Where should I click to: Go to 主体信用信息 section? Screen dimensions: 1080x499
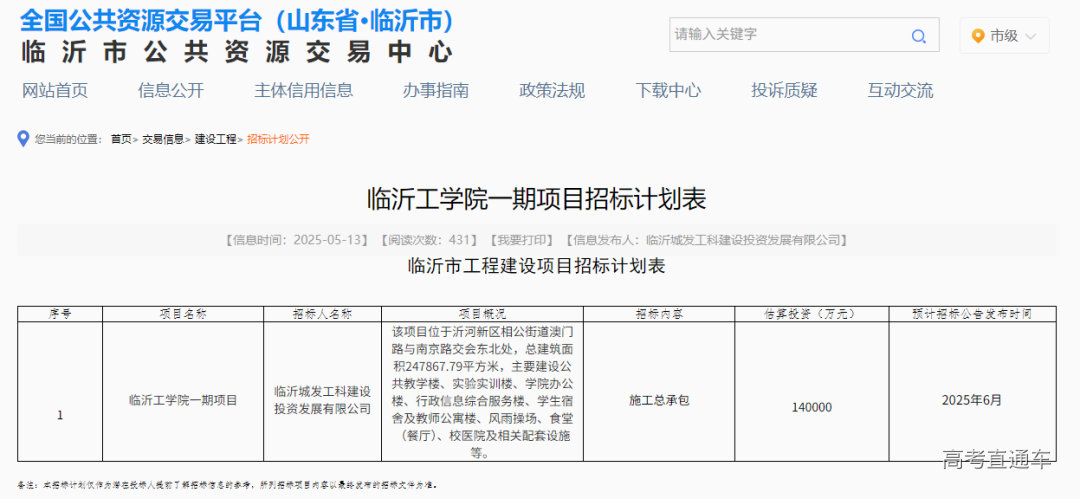tap(303, 90)
